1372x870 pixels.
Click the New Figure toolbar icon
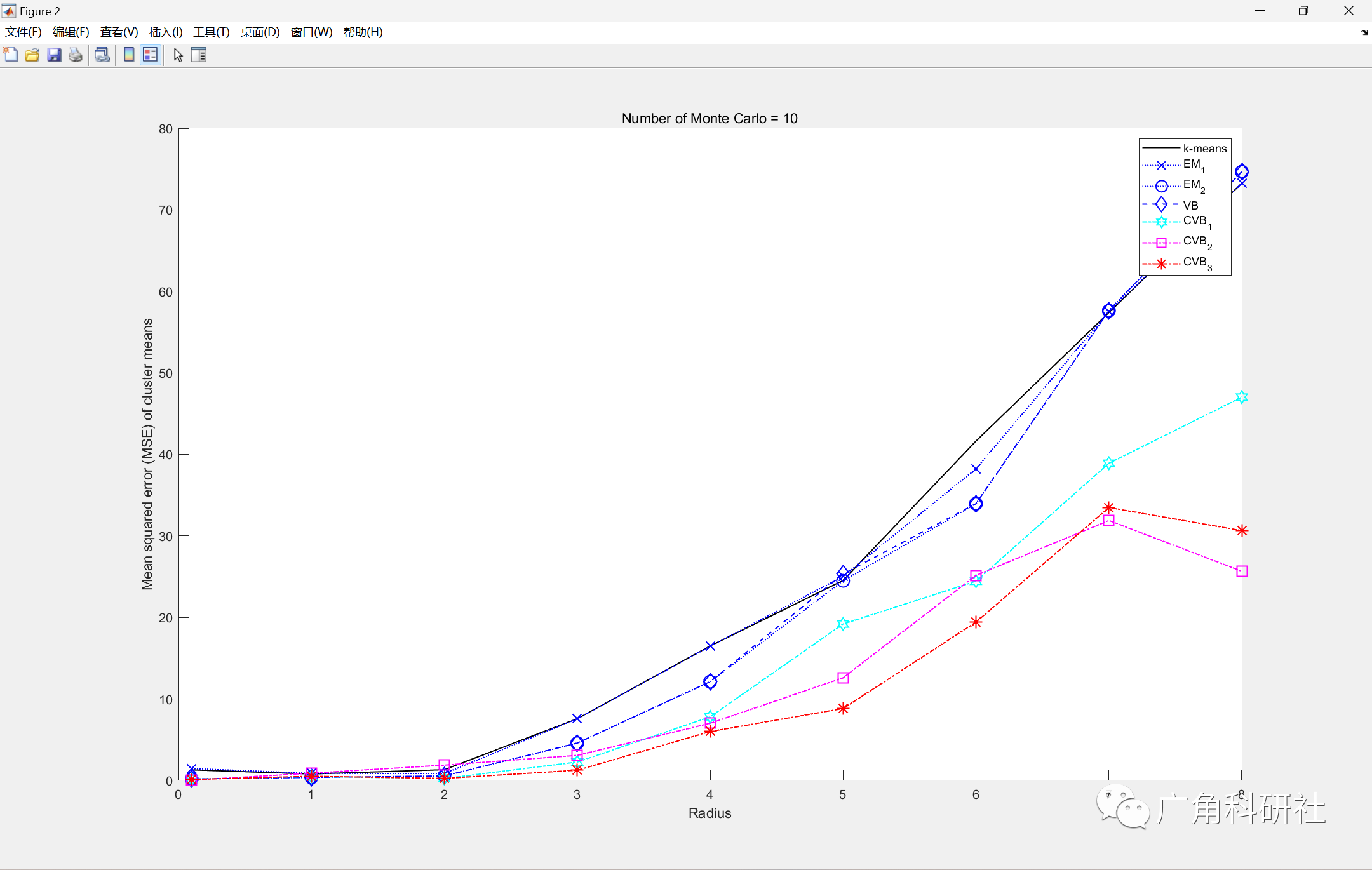(11, 55)
